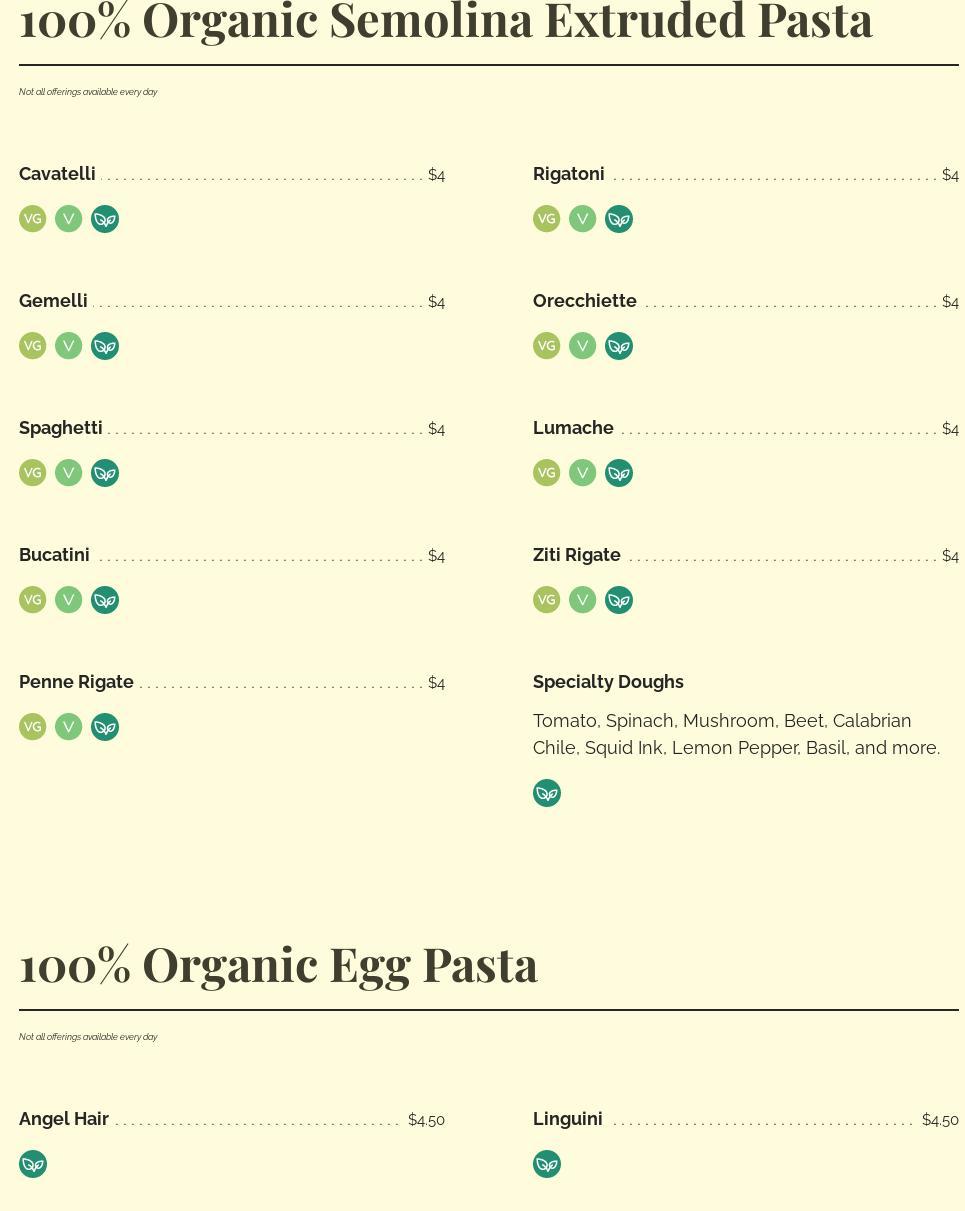Select the Cavatelli menu item name

(x=57, y=174)
